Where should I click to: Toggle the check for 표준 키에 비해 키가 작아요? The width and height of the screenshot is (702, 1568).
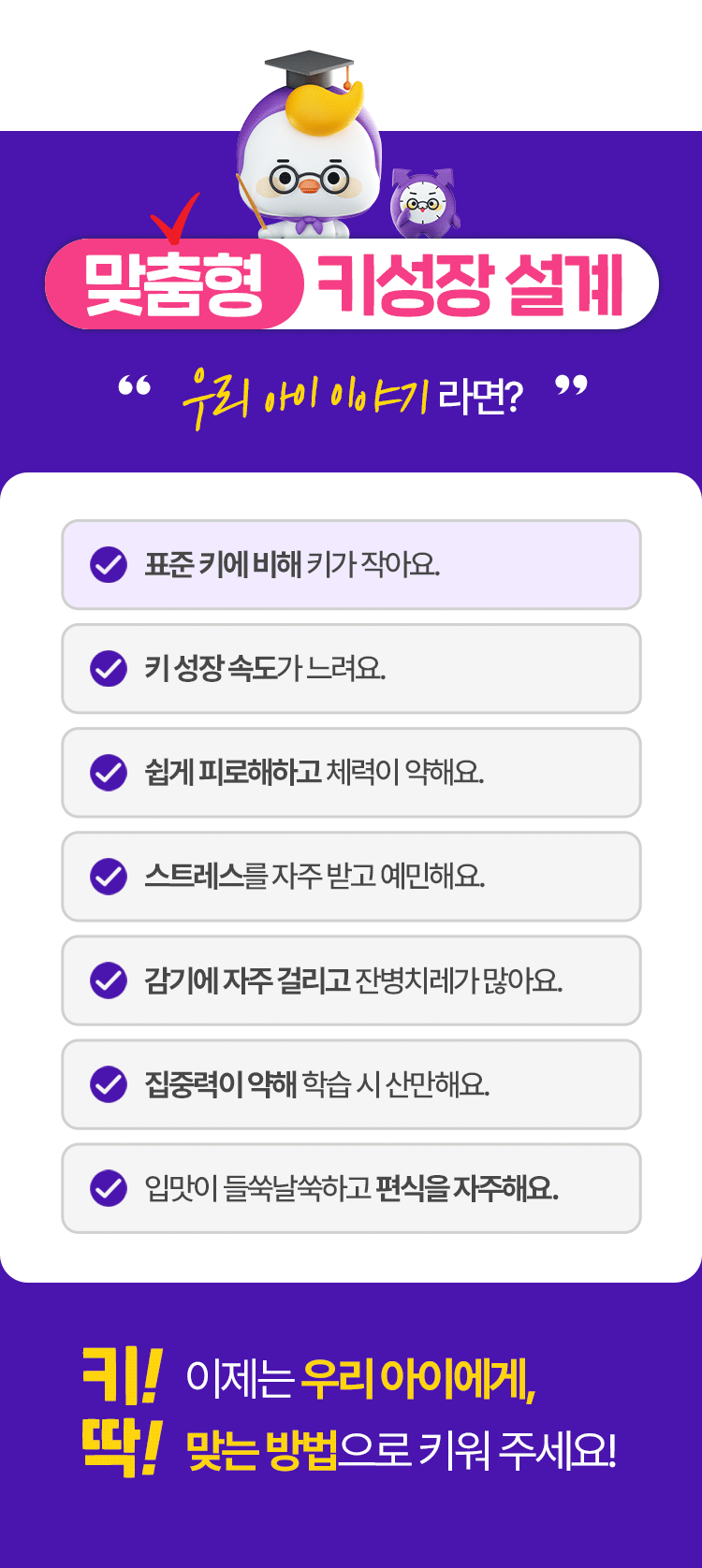pyautogui.click(x=109, y=565)
